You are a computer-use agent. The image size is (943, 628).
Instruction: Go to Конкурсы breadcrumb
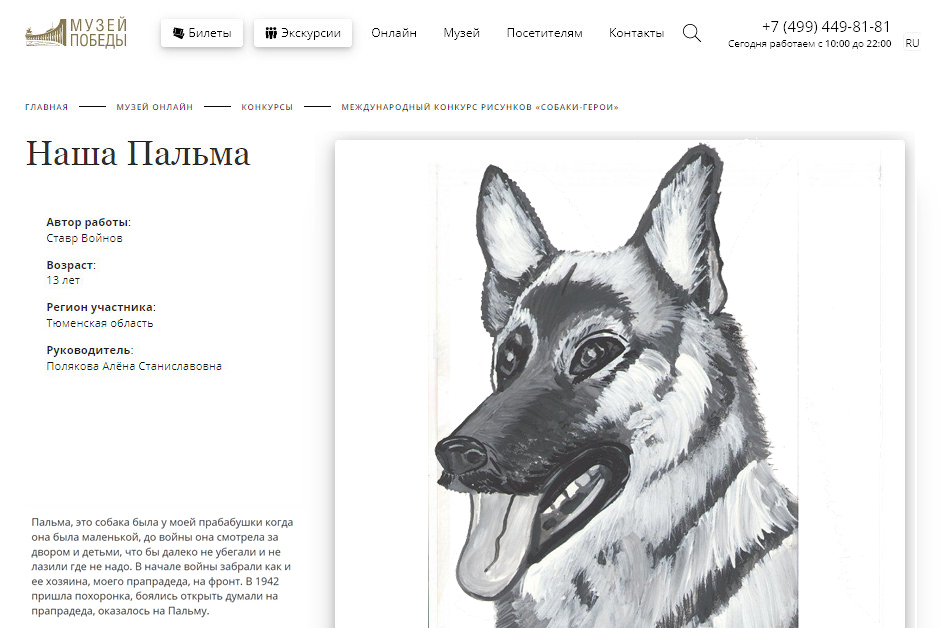coord(267,107)
